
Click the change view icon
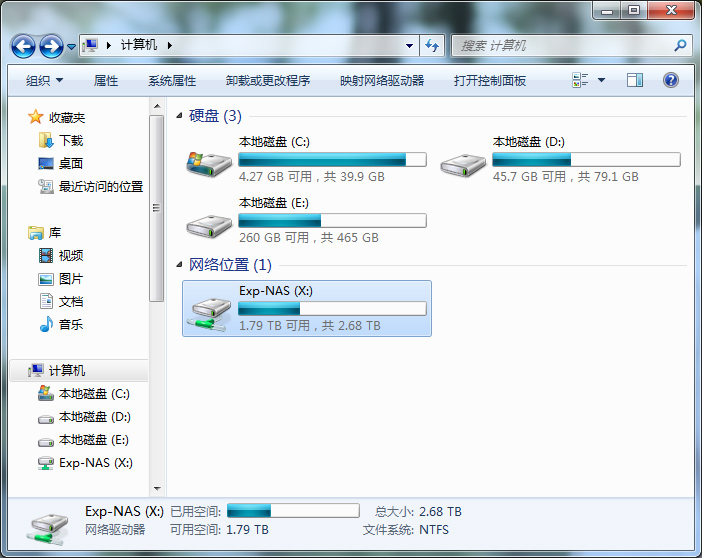(578, 80)
